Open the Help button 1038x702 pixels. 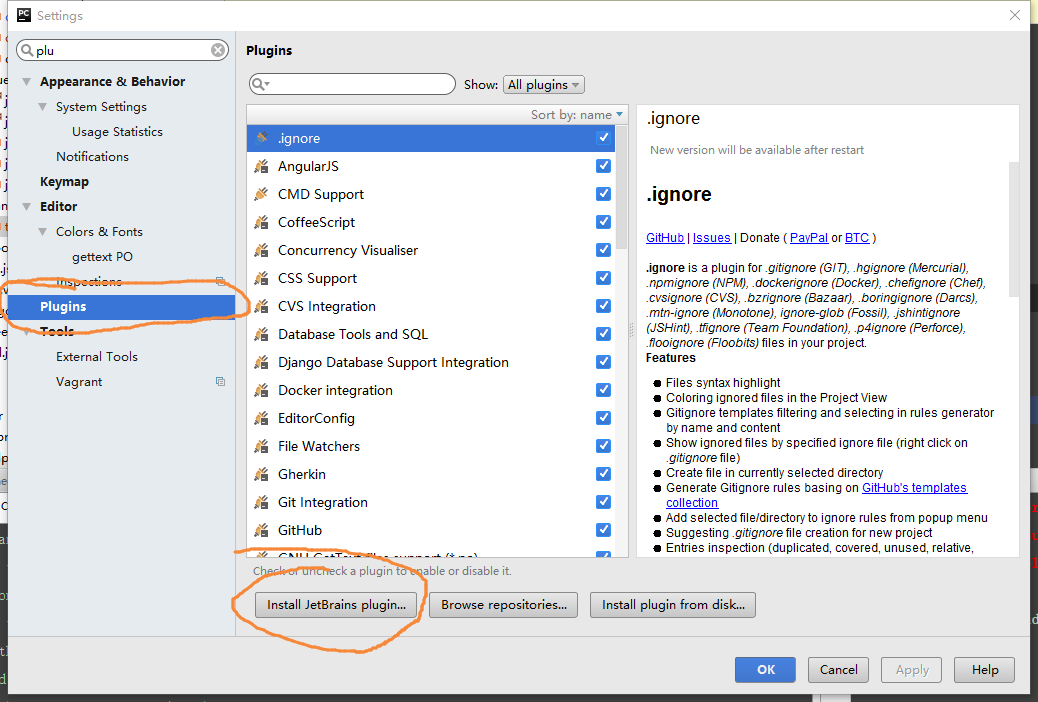(984, 670)
